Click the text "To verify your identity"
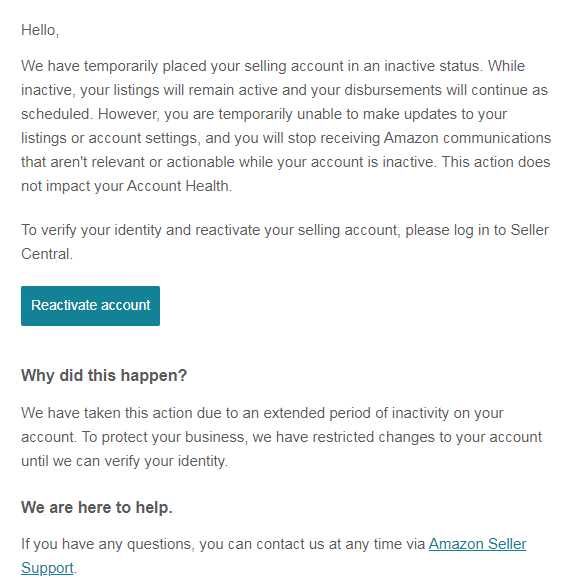This screenshot has width=573, height=585. coord(91,230)
